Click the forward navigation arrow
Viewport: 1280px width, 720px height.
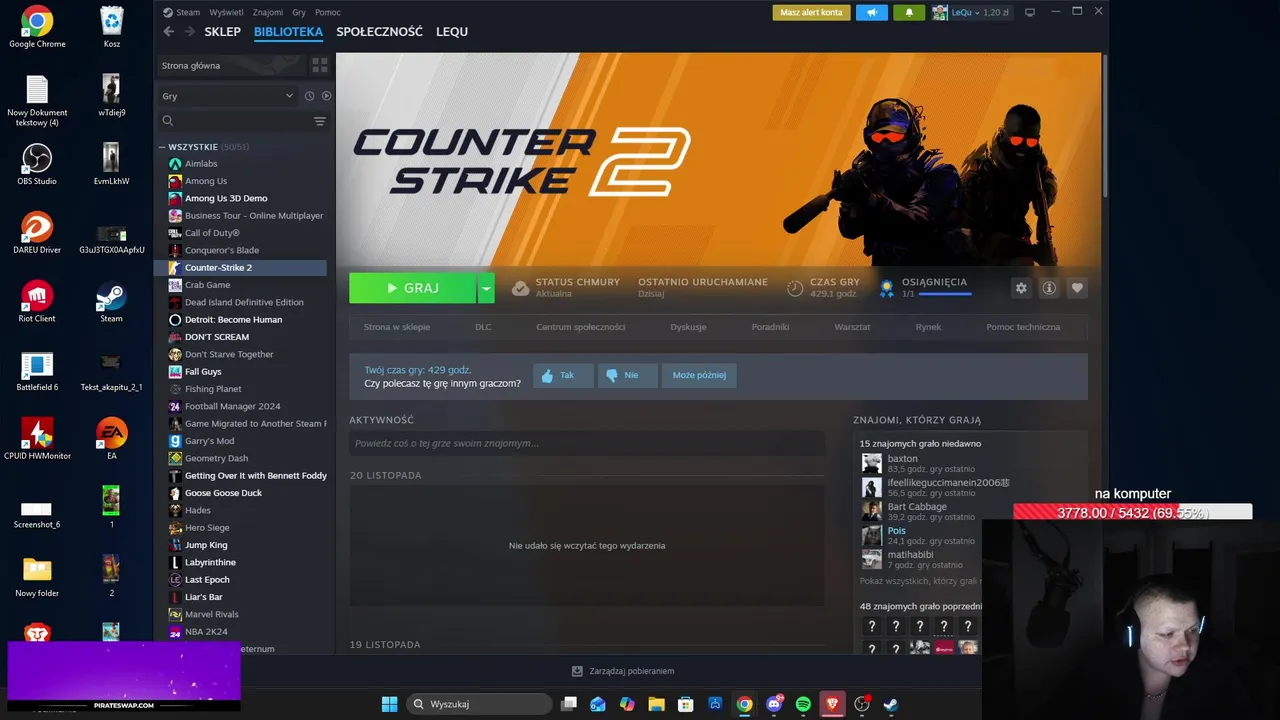(x=190, y=32)
